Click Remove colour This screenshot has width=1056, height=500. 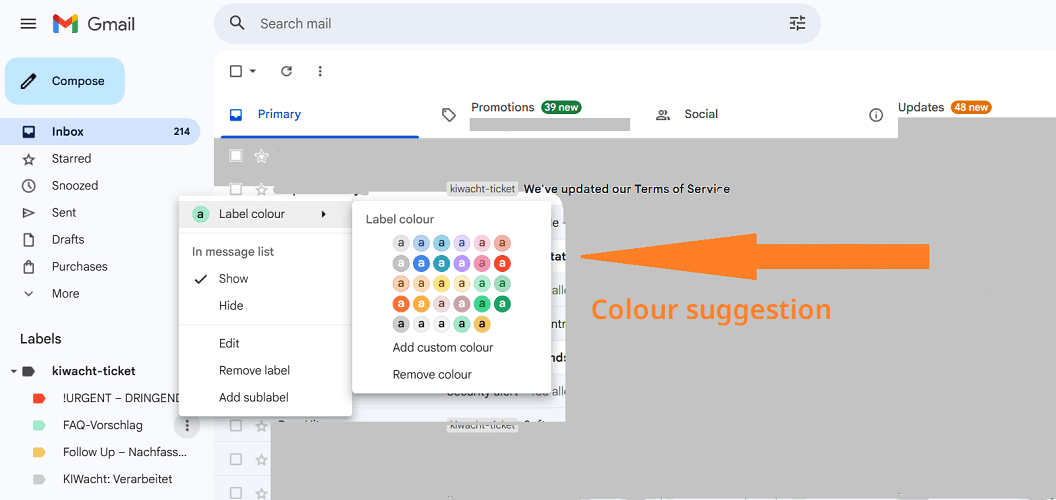click(x=432, y=375)
